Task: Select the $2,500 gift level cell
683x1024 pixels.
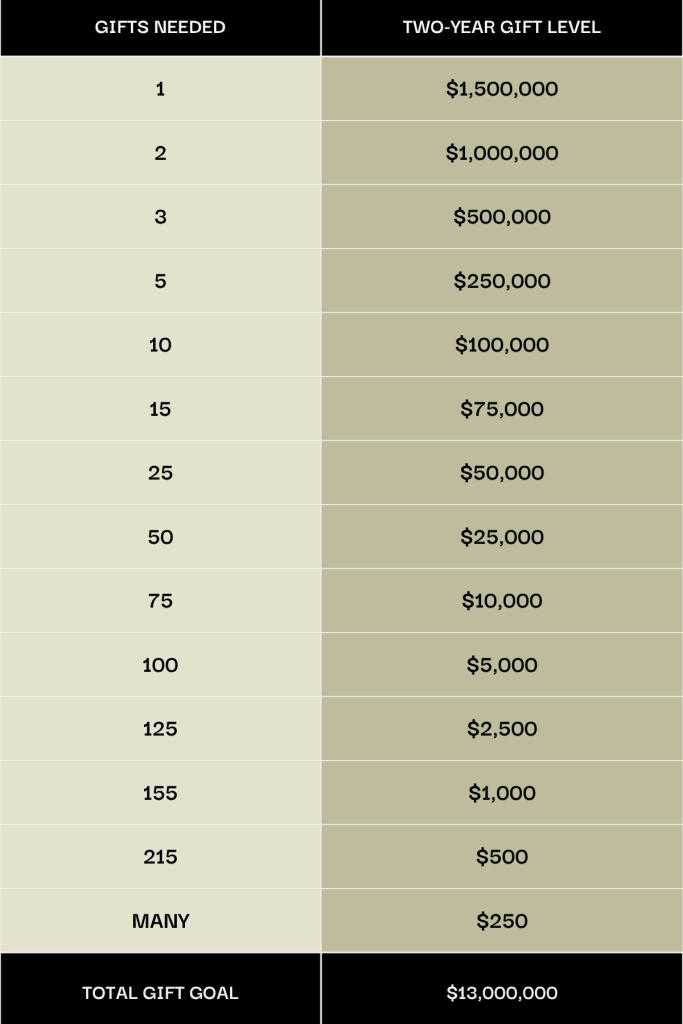Action: (x=501, y=729)
